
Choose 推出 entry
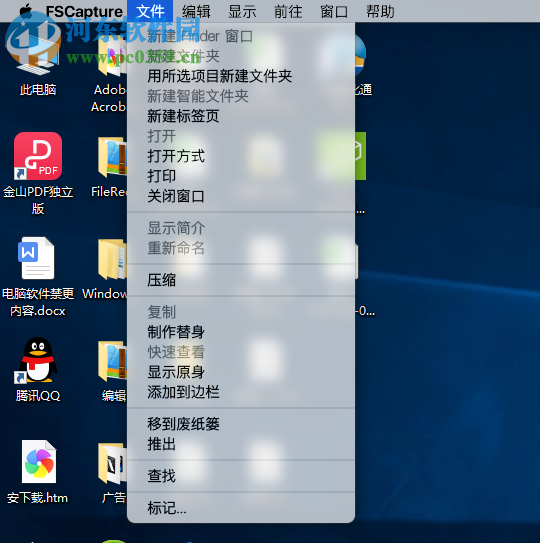(241, 444)
